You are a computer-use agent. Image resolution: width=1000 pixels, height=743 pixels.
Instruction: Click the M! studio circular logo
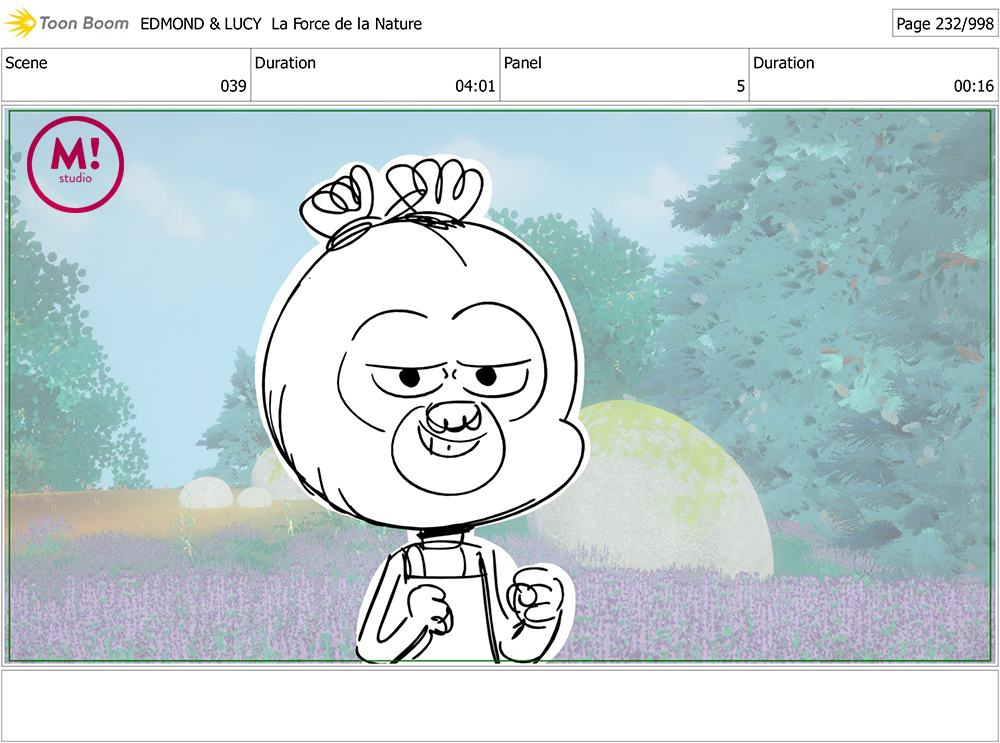(x=75, y=165)
